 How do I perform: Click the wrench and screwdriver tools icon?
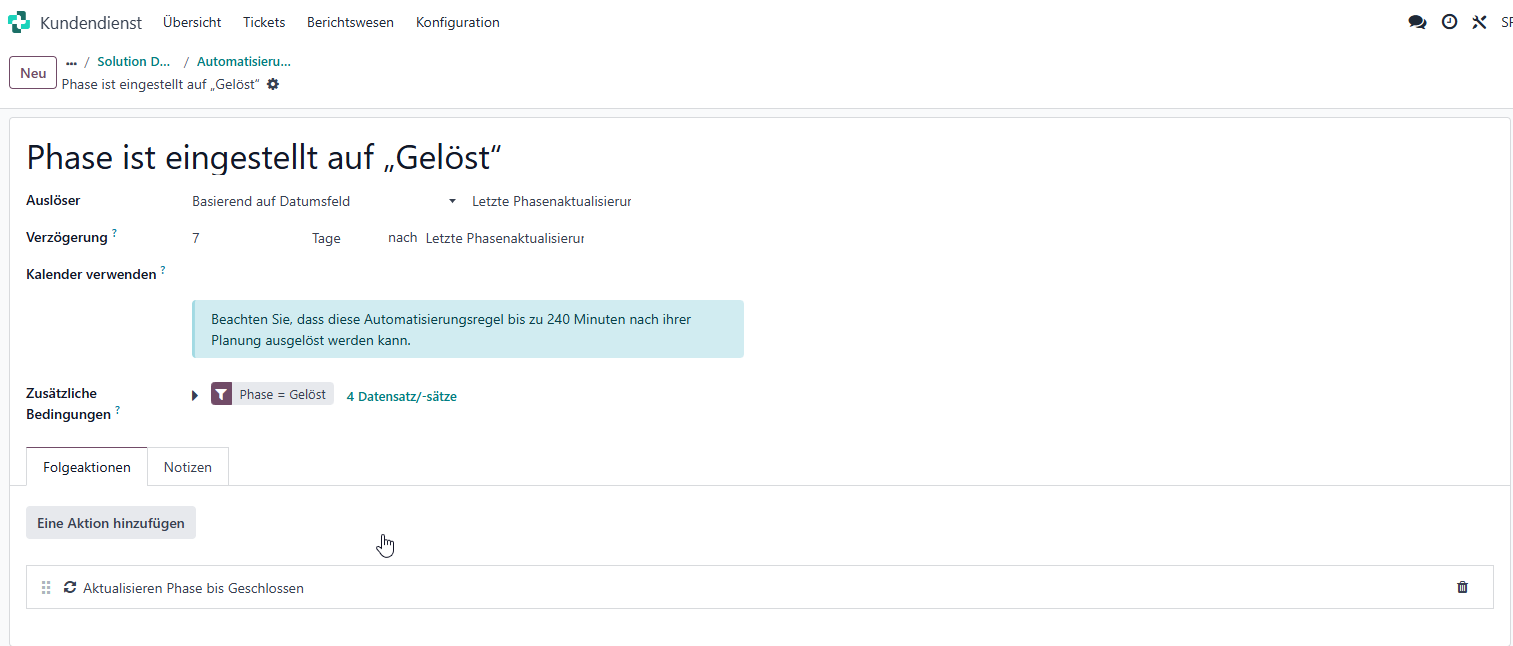tap(1480, 22)
